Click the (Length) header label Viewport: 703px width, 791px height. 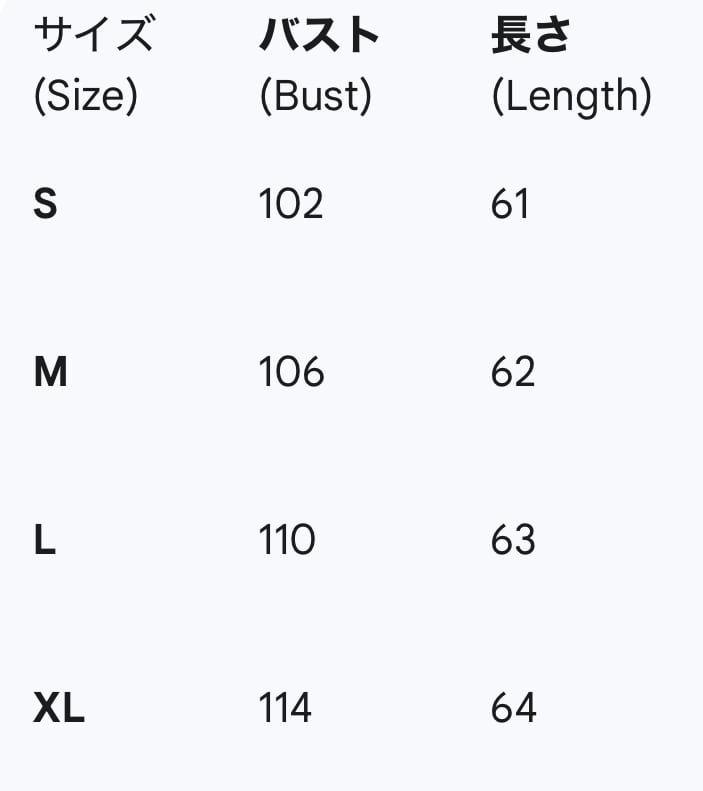[571, 97]
